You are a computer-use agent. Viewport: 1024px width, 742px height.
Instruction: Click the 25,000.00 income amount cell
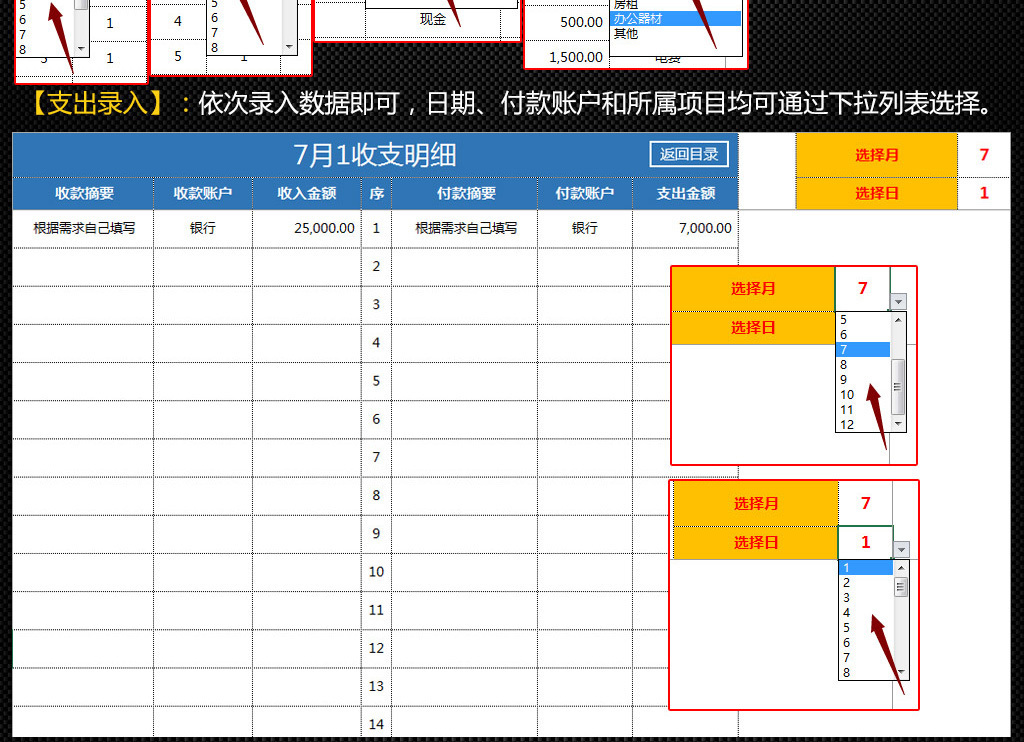(x=307, y=228)
